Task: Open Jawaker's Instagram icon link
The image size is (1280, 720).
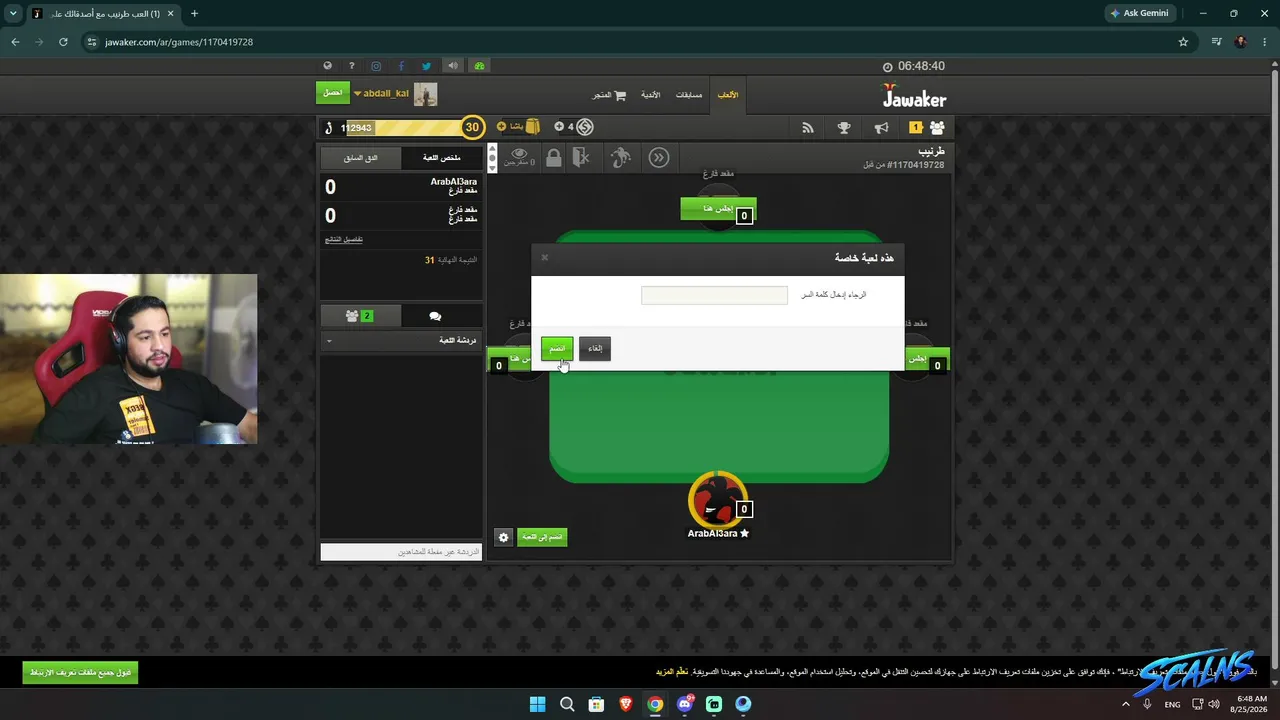Action: [x=376, y=66]
